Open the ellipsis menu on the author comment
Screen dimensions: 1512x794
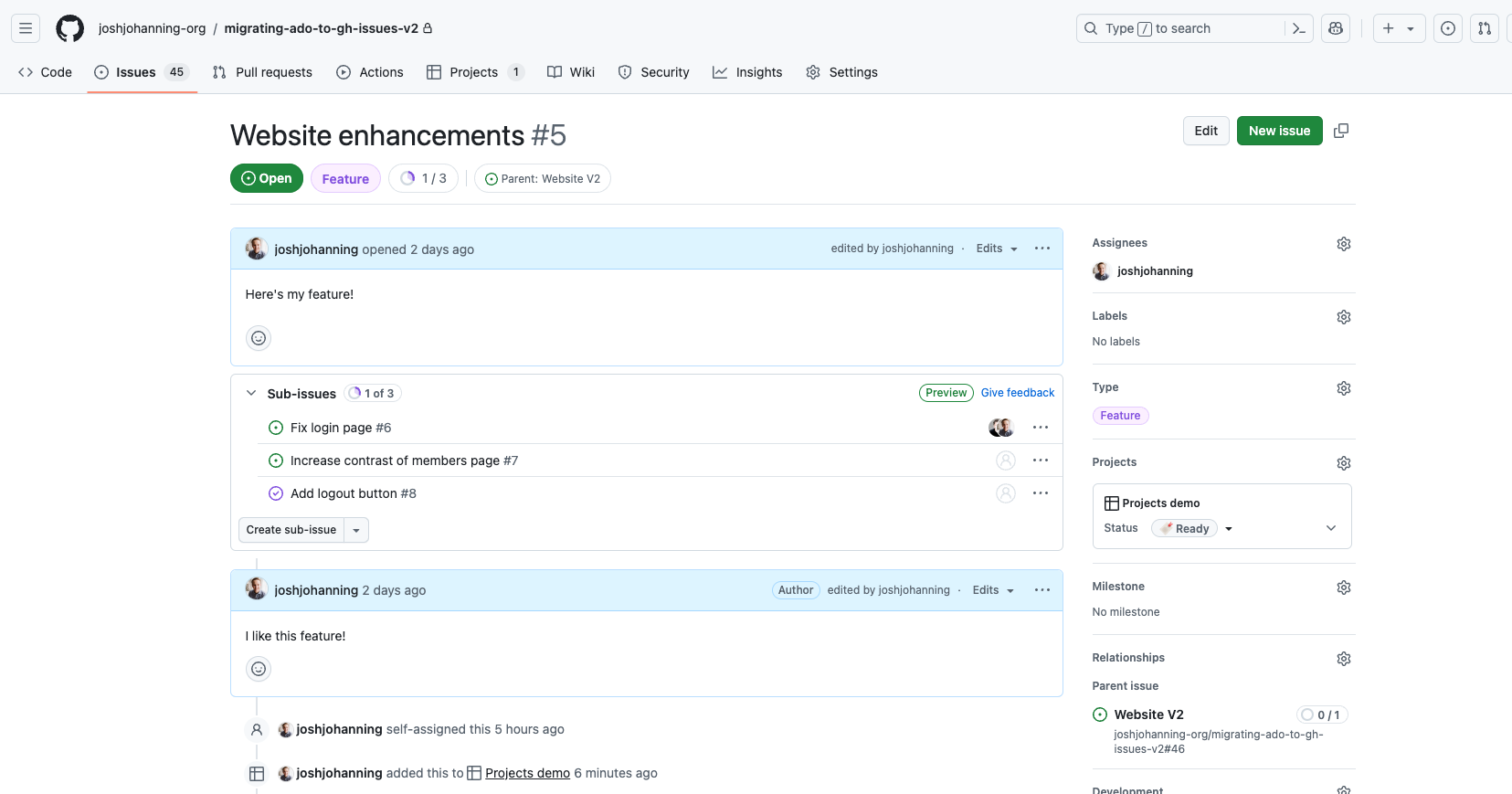click(1041, 590)
